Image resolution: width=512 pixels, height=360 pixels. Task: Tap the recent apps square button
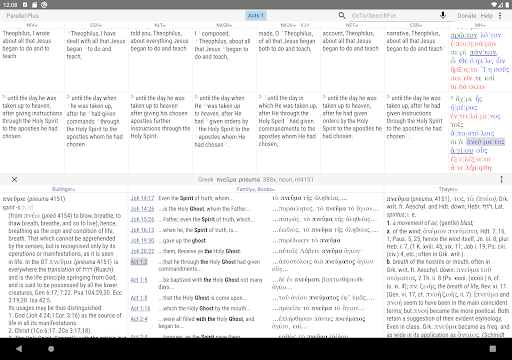pos(493,349)
